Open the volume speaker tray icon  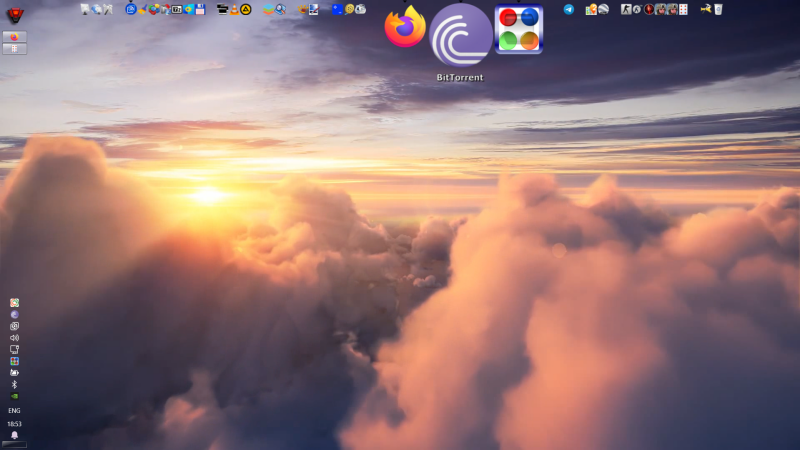(14, 338)
